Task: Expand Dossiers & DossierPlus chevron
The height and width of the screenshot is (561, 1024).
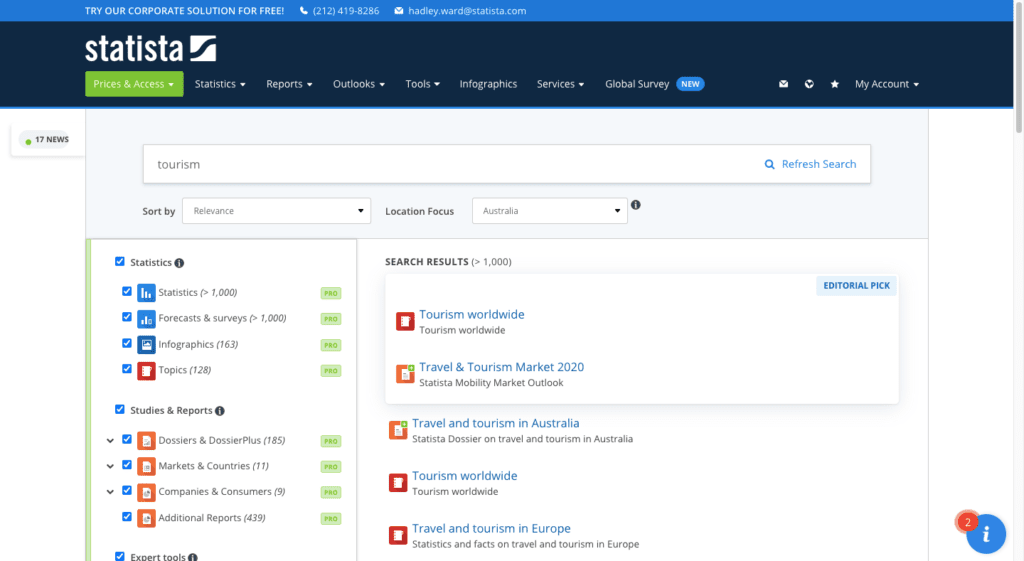Action: (x=110, y=441)
